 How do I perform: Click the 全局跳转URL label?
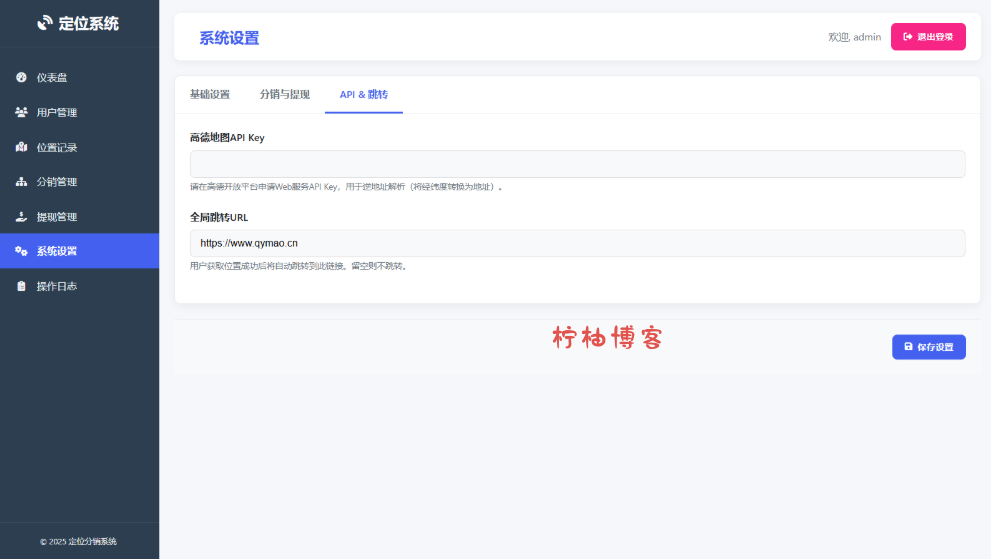pyautogui.click(x=219, y=217)
